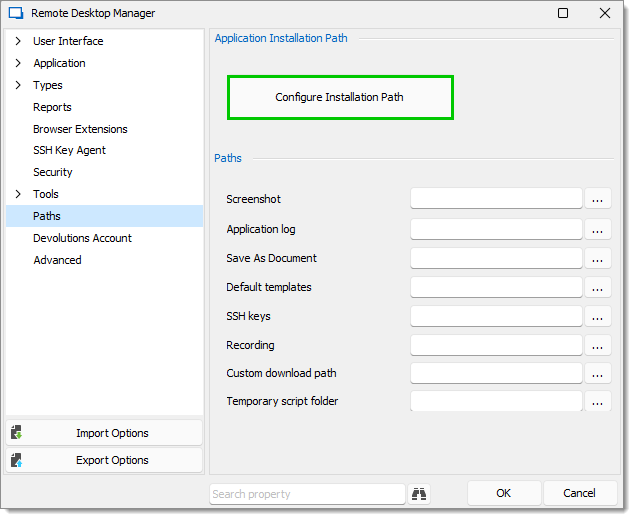Click into the Search property field
634x519 pixels.
point(307,494)
